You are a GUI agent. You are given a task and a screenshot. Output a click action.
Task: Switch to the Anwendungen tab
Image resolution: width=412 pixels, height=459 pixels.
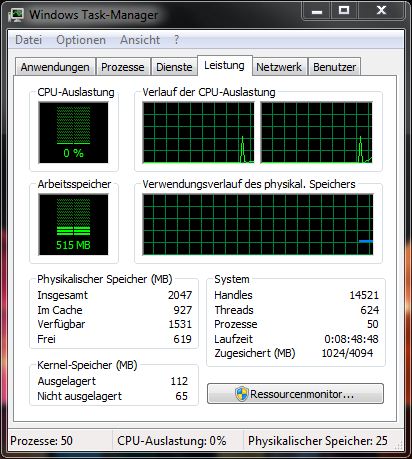click(x=55, y=67)
